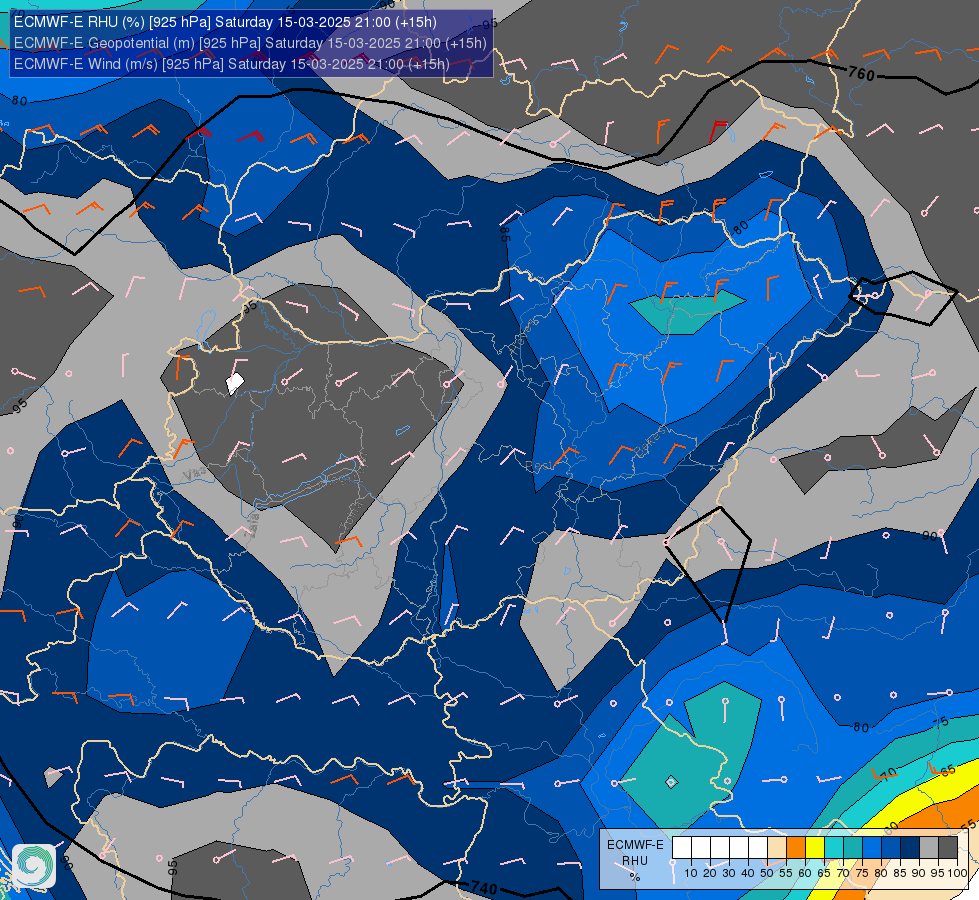Click the swirl logo icon in the corner
The width and height of the screenshot is (979, 900).
tap(34, 865)
